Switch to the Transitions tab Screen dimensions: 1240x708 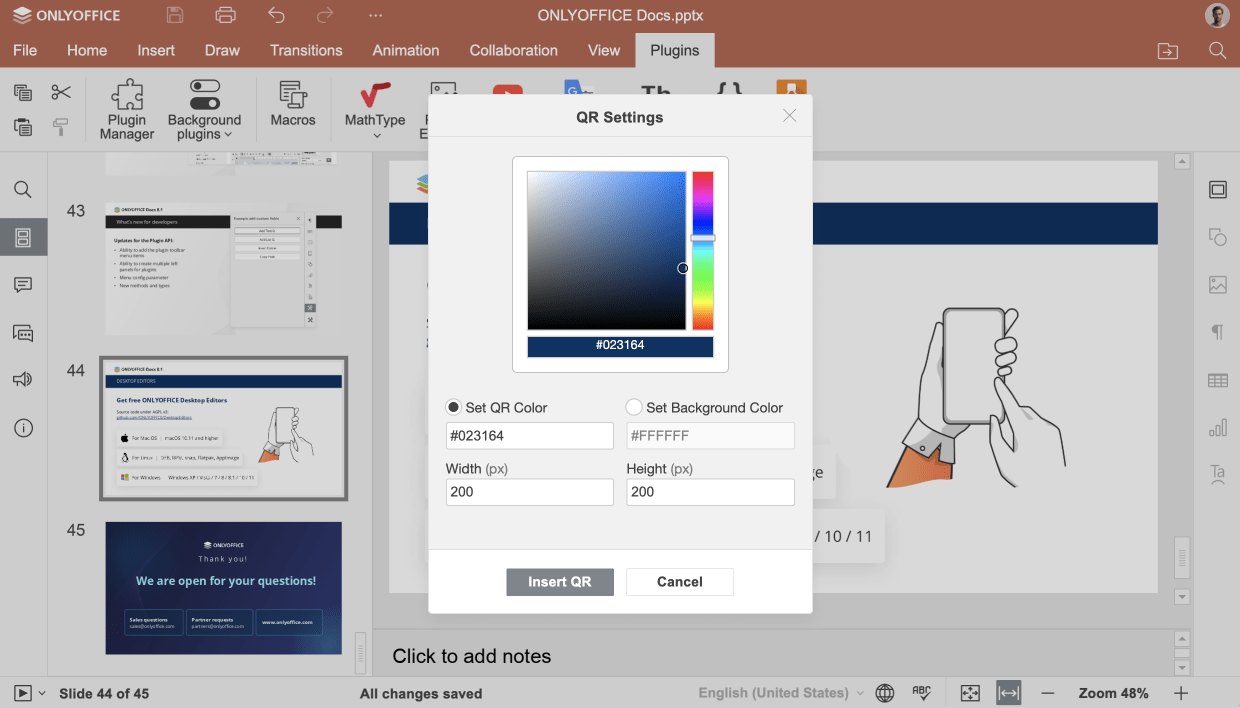click(306, 50)
